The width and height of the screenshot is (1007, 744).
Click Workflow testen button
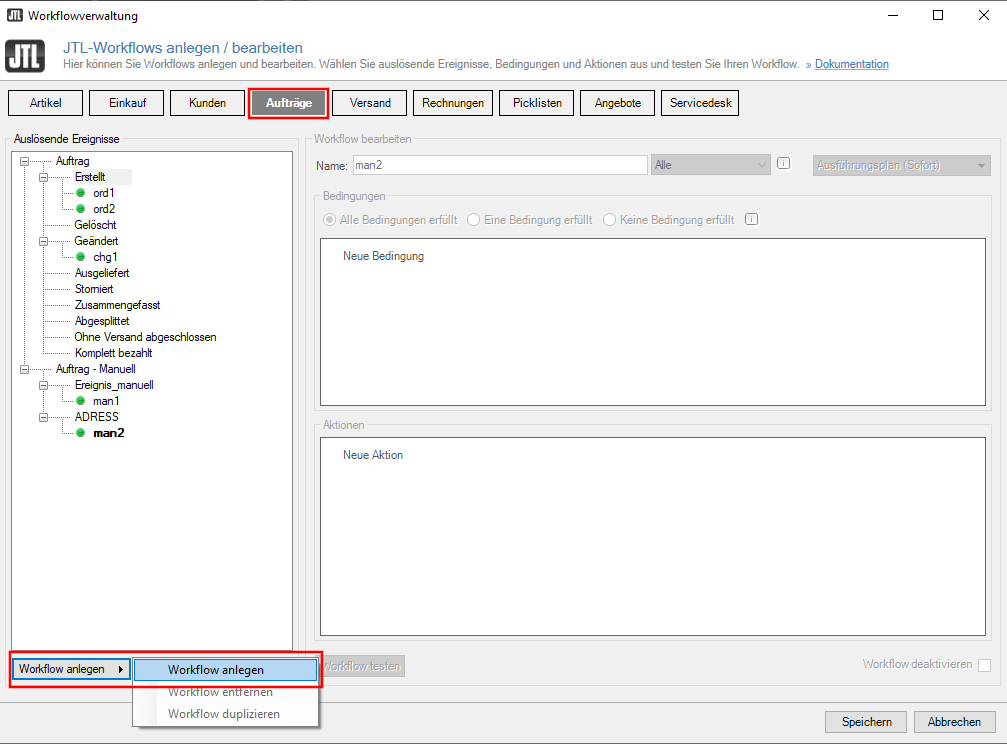click(x=363, y=666)
